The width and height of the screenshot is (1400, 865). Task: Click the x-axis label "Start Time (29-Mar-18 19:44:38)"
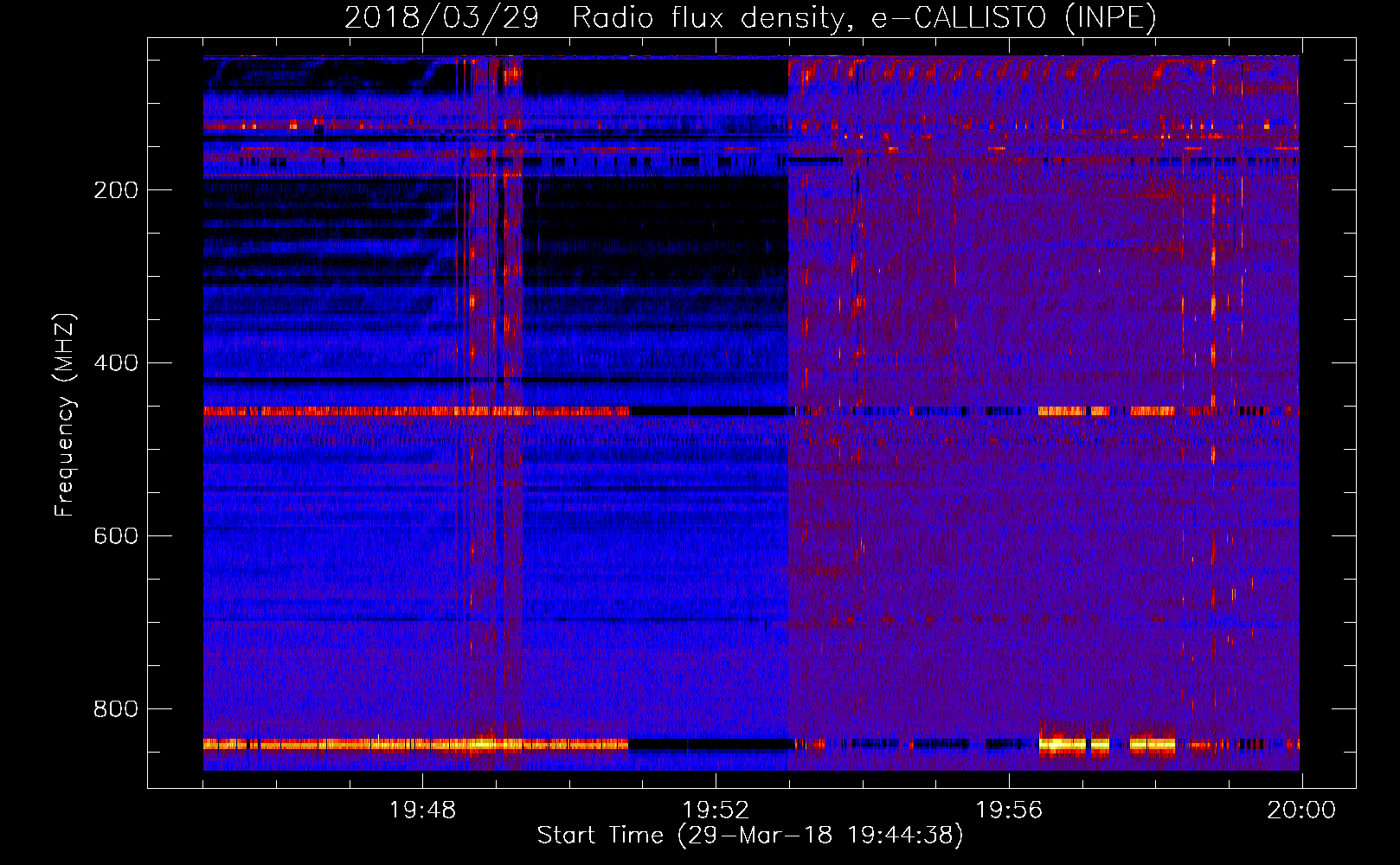(x=750, y=836)
